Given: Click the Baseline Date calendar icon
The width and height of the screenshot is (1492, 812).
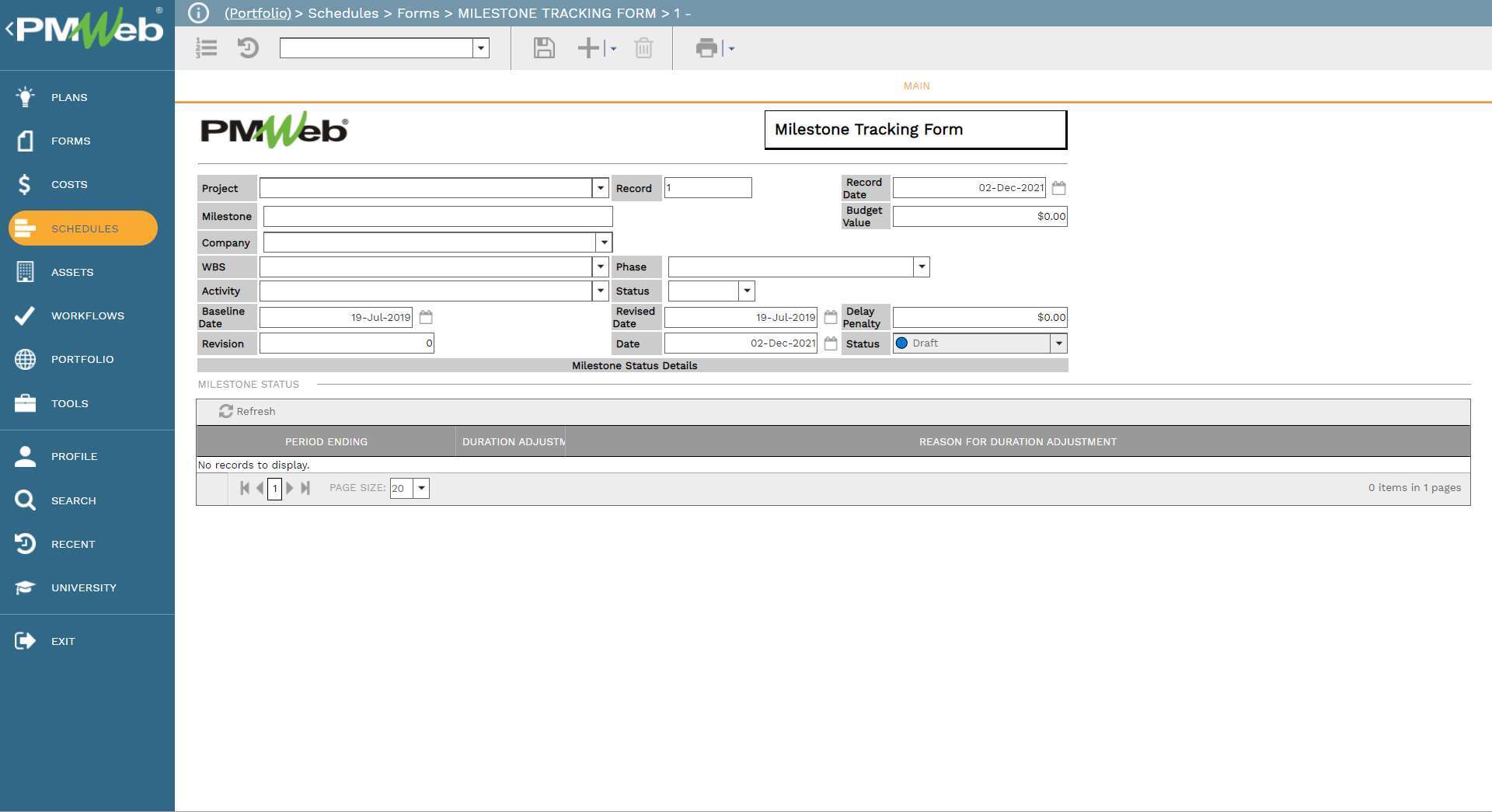Looking at the screenshot, I should pos(425,317).
